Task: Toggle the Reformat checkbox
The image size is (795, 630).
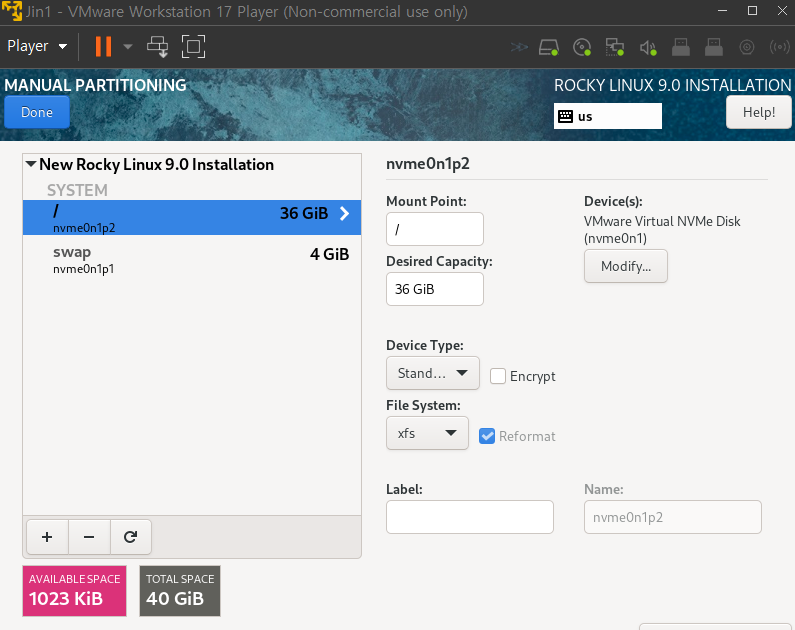Action: [487, 436]
